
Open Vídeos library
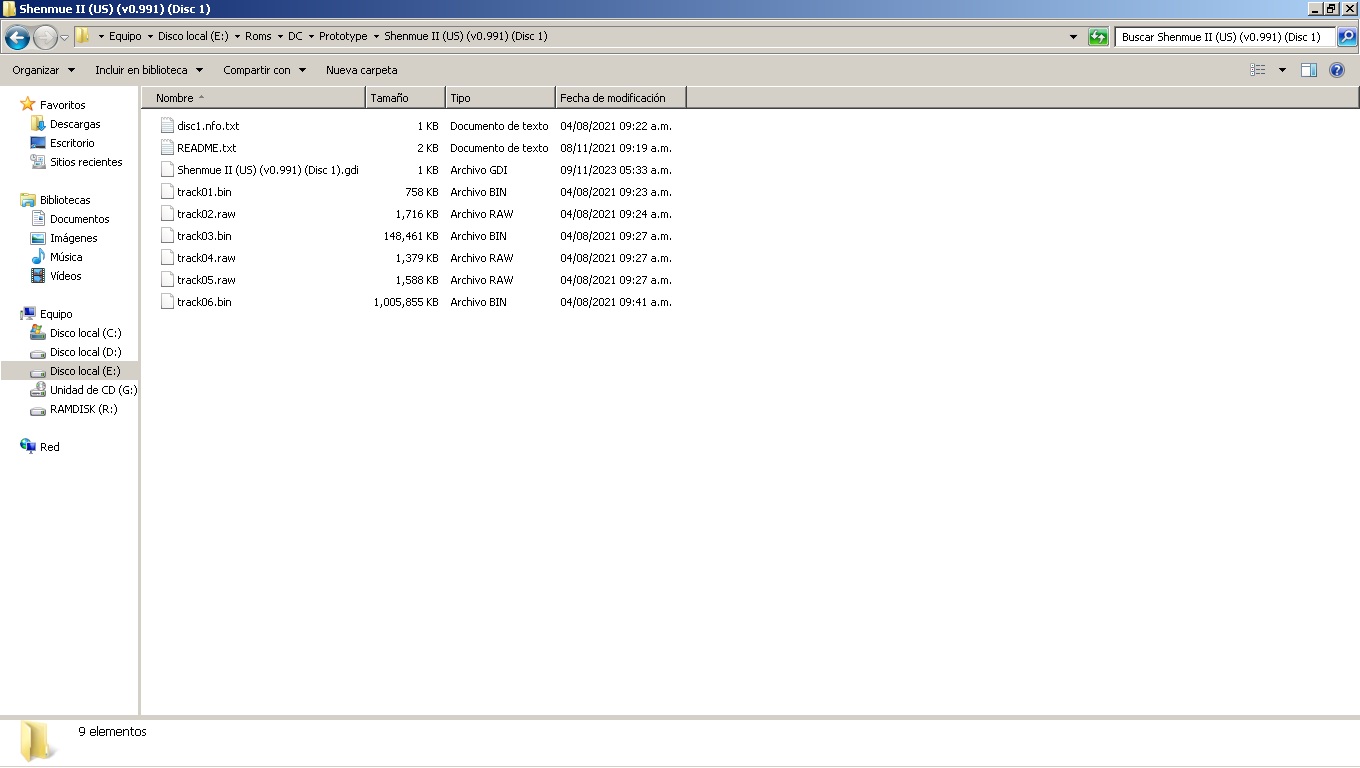point(66,276)
